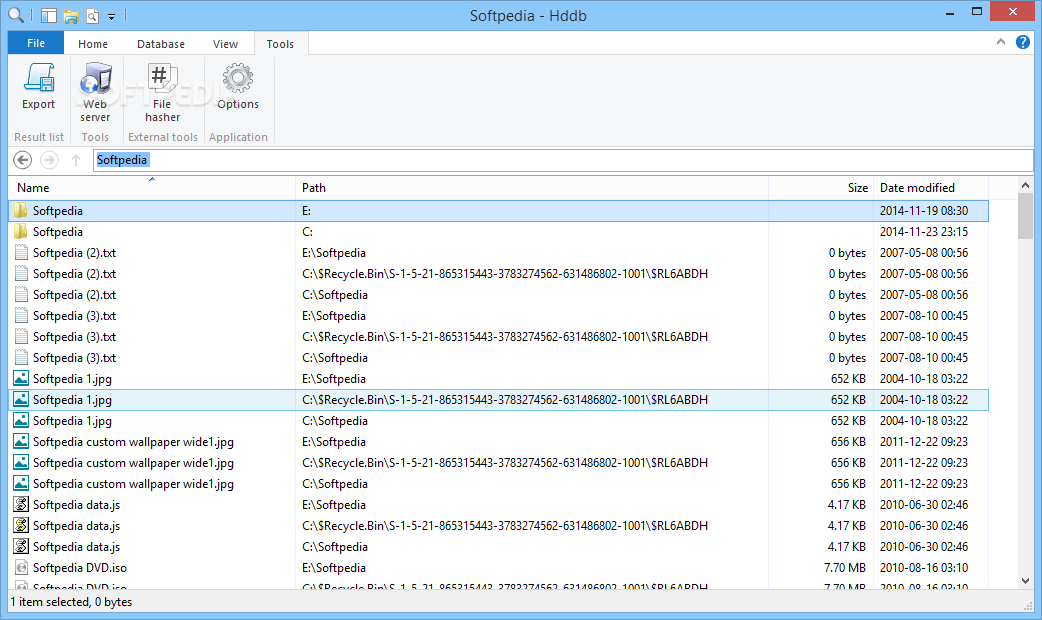Viewport: 1042px width, 620px height.
Task: Click image icon of Softpedia 1.jpg in E:\Softpedia
Action: [21, 379]
